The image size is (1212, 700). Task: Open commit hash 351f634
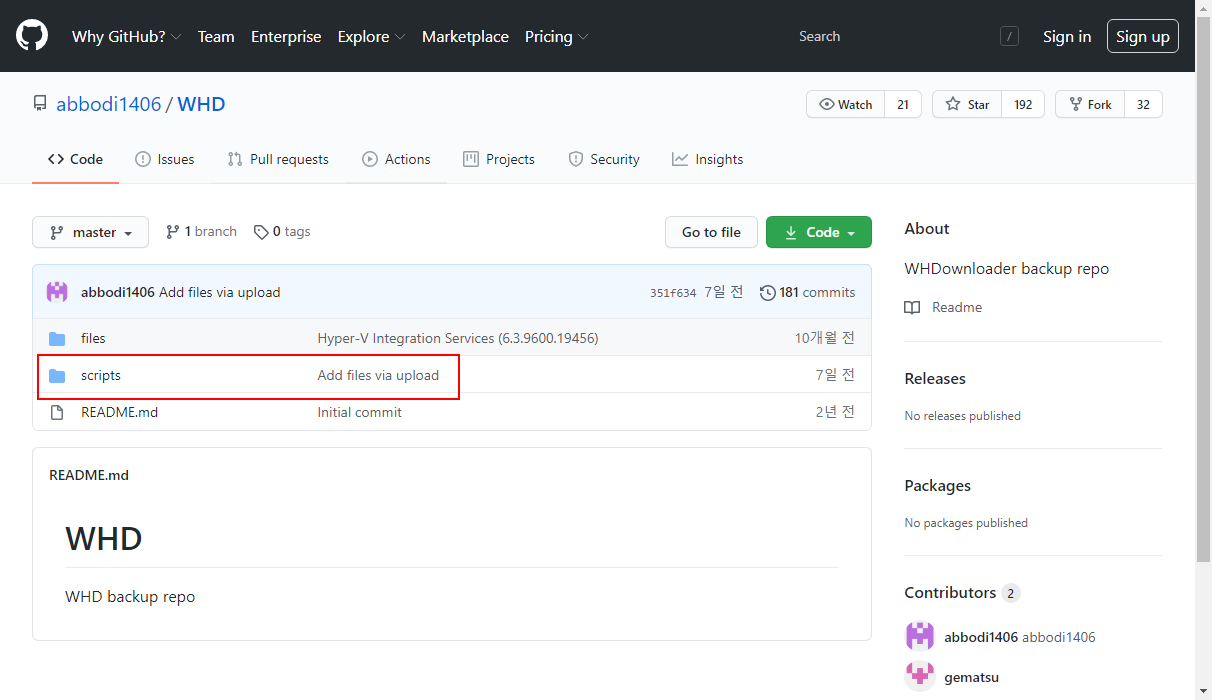673,293
